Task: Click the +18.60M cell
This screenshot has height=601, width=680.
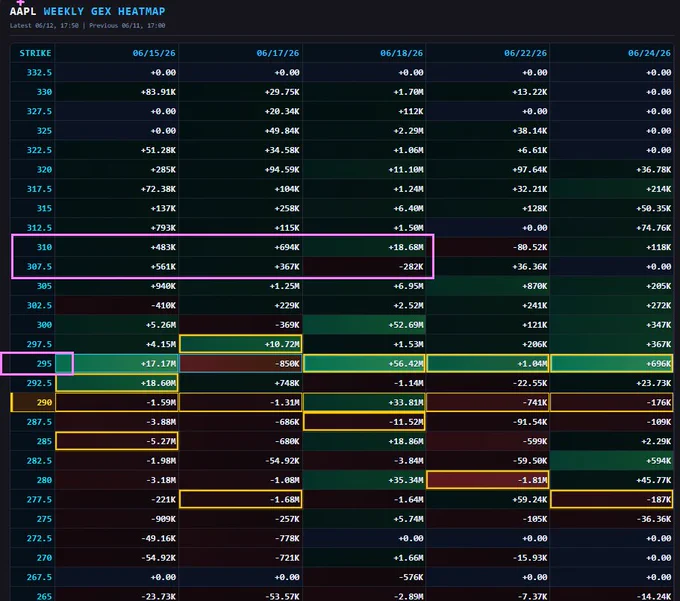Action: coord(117,383)
